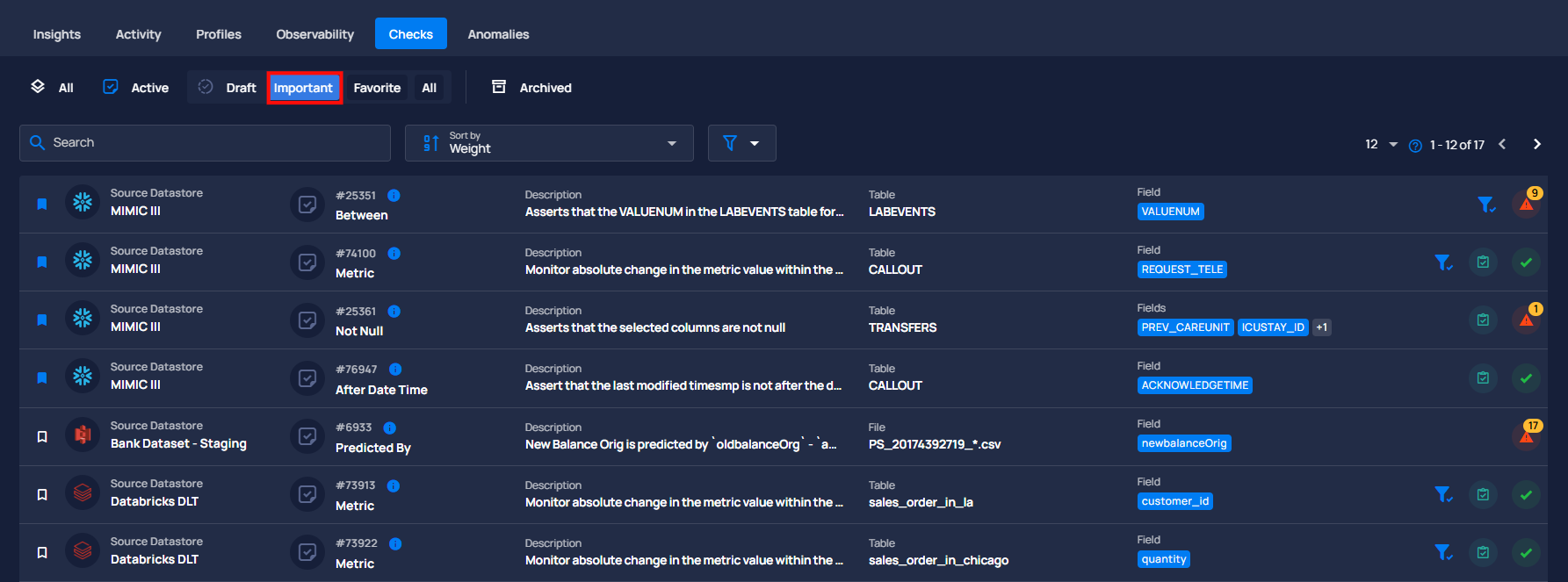The image size is (1568, 582).
Task: Open the Insights tab
Action: pyautogui.click(x=57, y=34)
